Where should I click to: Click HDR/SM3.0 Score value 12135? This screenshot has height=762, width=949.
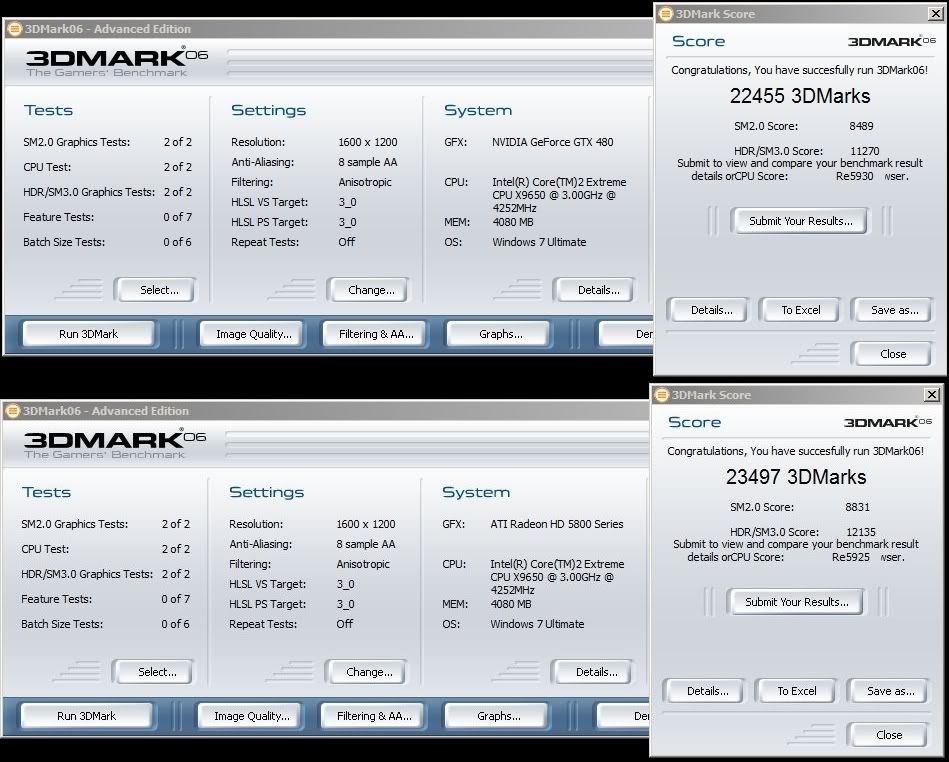pyautogui.click(x=861, y=532)
